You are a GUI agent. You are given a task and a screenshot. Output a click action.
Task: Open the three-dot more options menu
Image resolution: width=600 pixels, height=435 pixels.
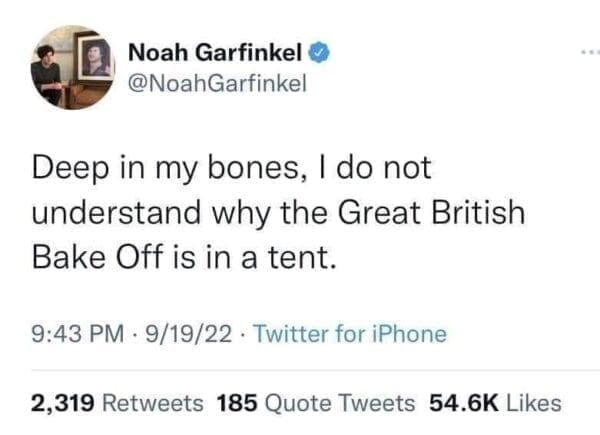point(581,49)
